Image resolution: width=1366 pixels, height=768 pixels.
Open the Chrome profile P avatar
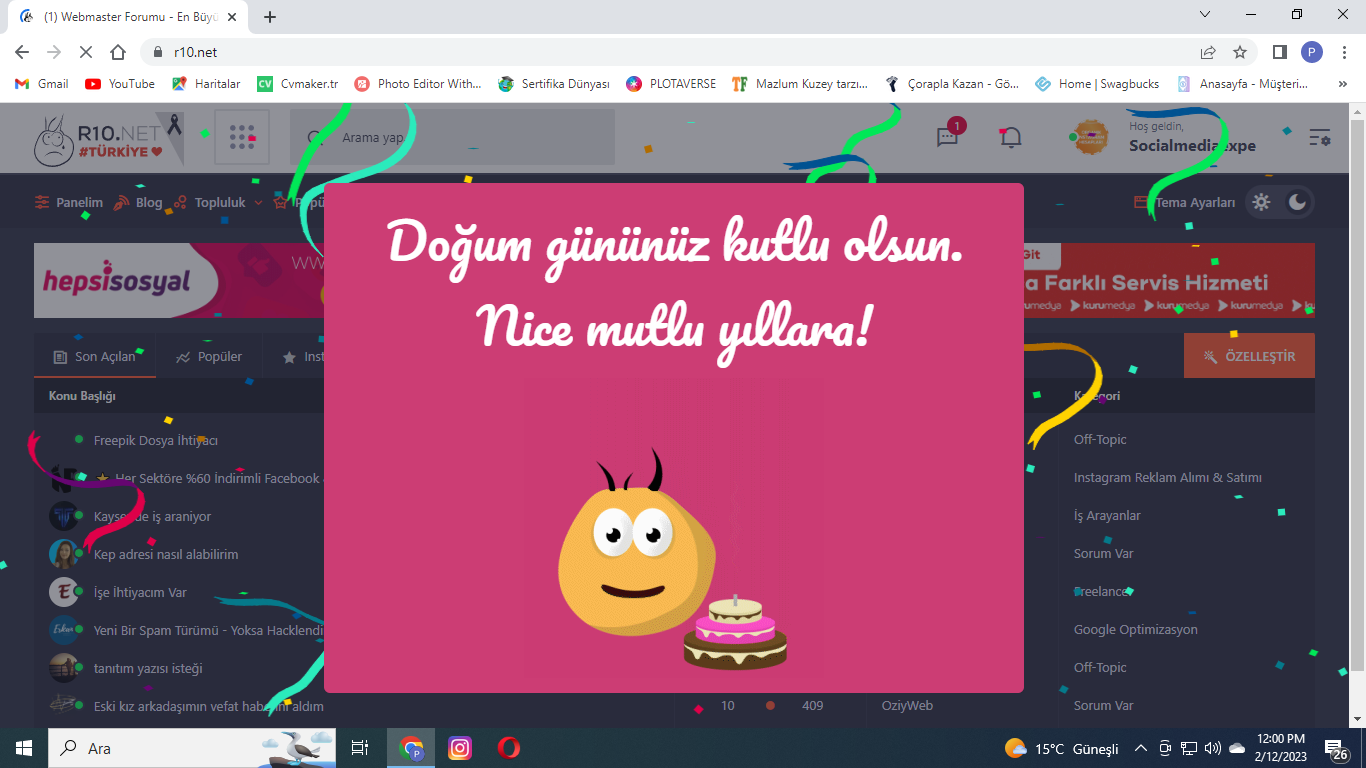[x=1312, y=52]
